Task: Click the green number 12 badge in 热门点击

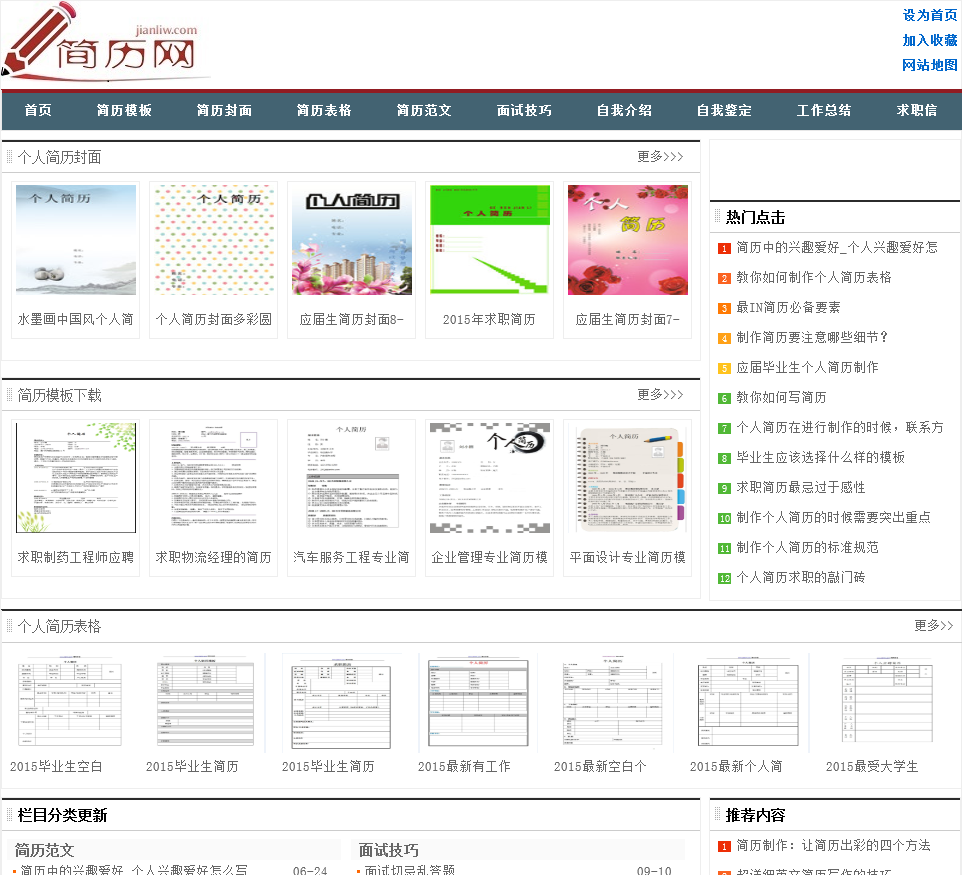Action: (725, 579)
